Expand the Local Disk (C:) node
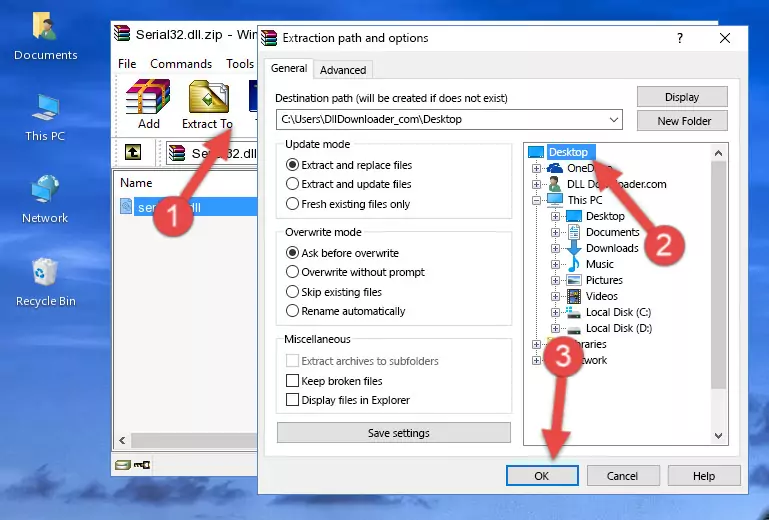Viewport: 769px width, 520px height. [555, 312]
